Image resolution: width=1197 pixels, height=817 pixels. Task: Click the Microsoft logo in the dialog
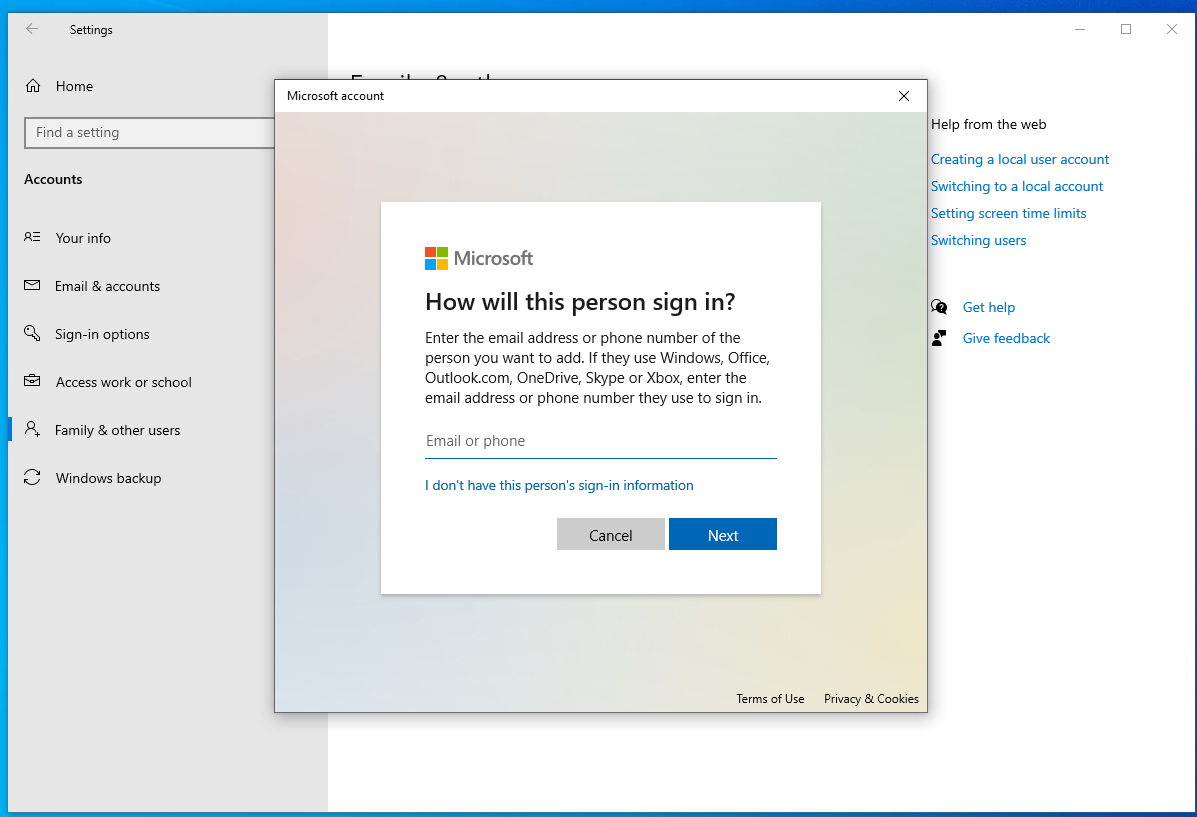437,258
